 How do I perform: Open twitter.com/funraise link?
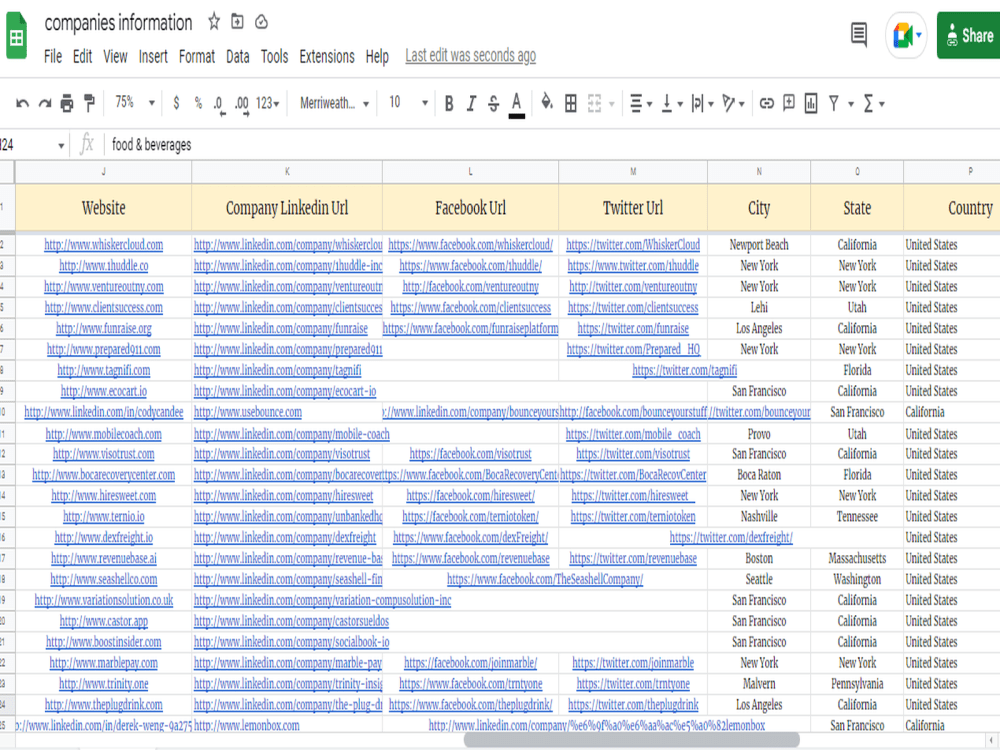[633, 328]
